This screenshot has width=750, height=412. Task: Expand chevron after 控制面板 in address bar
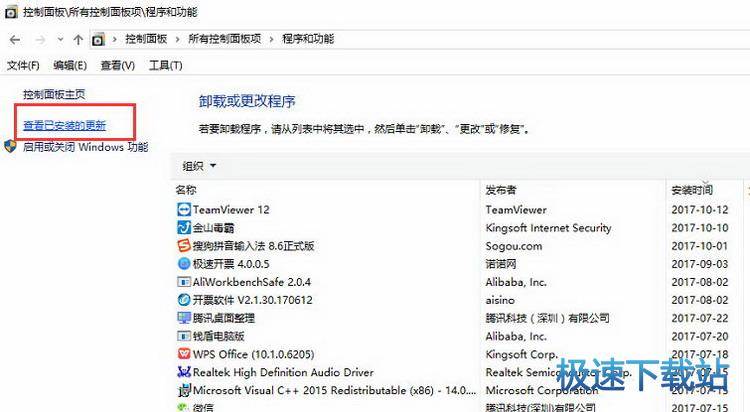(177, 39)
